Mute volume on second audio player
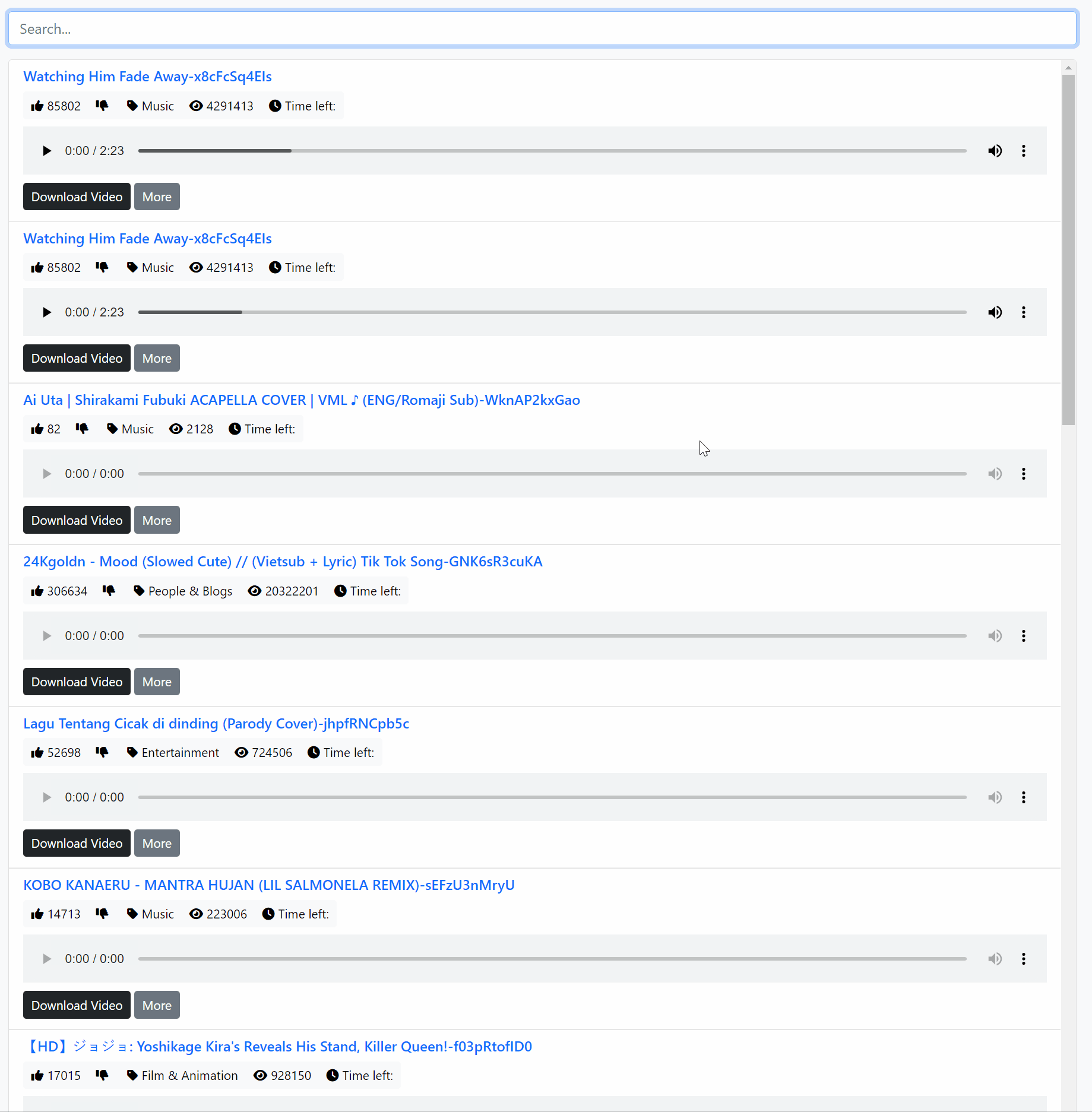This screenshot has height=1112, width=1092. point(995,312)
